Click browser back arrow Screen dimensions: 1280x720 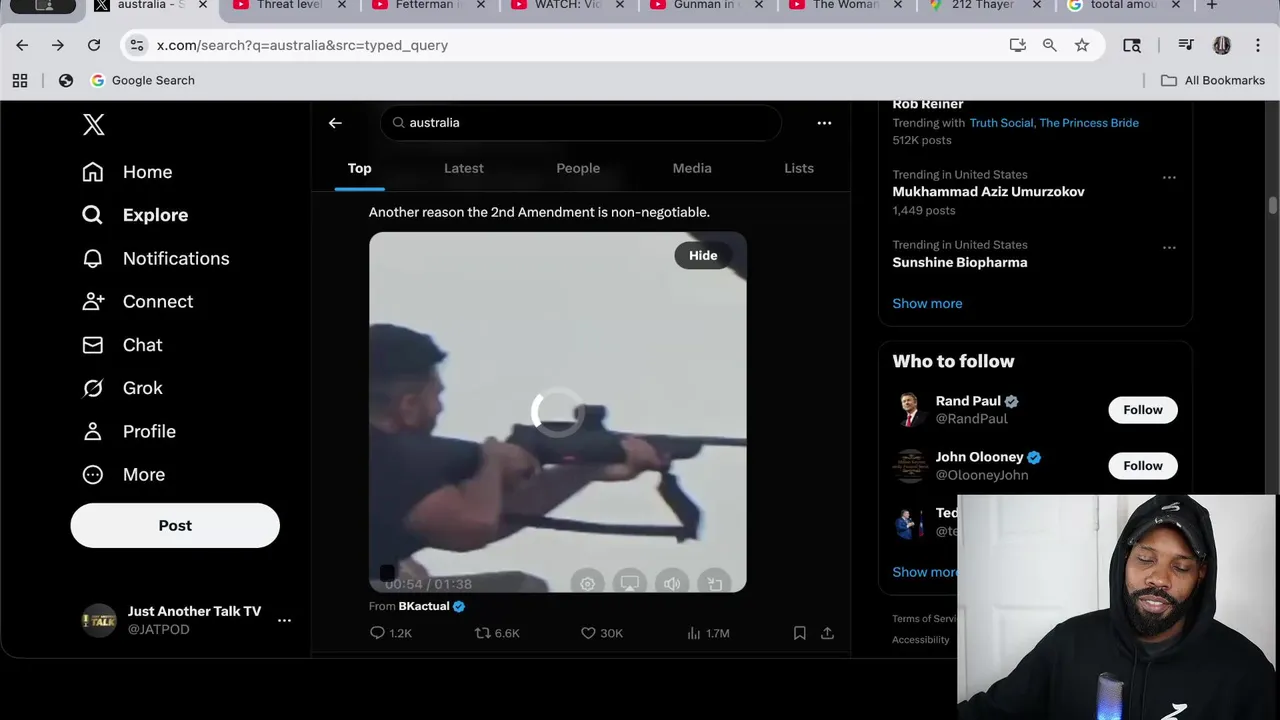22,45
